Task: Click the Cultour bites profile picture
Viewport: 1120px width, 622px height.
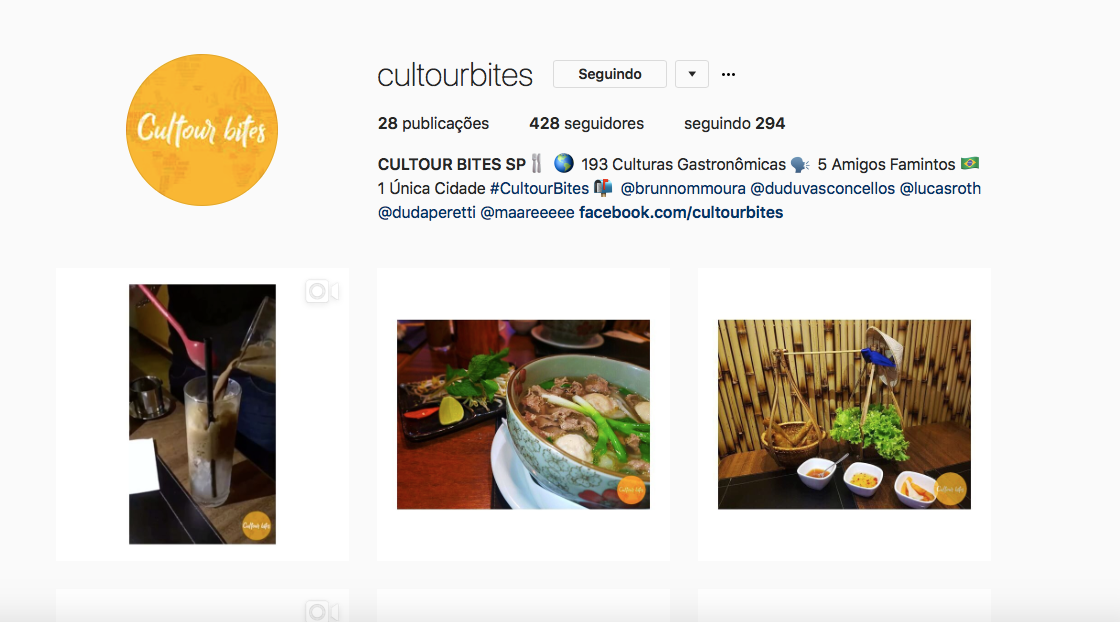Action: pos(202,130)
